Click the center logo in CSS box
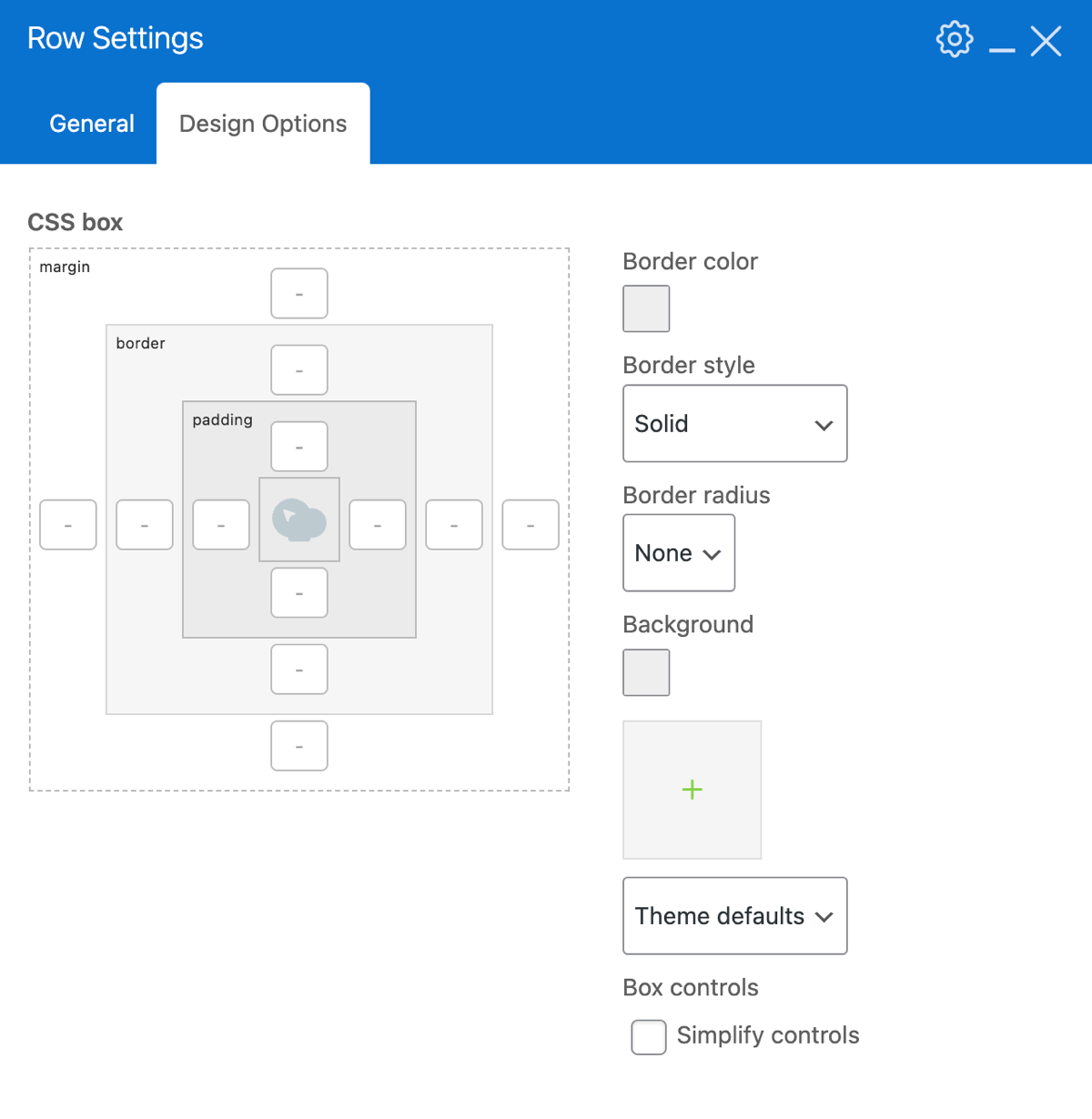 (x=299, y=519)
